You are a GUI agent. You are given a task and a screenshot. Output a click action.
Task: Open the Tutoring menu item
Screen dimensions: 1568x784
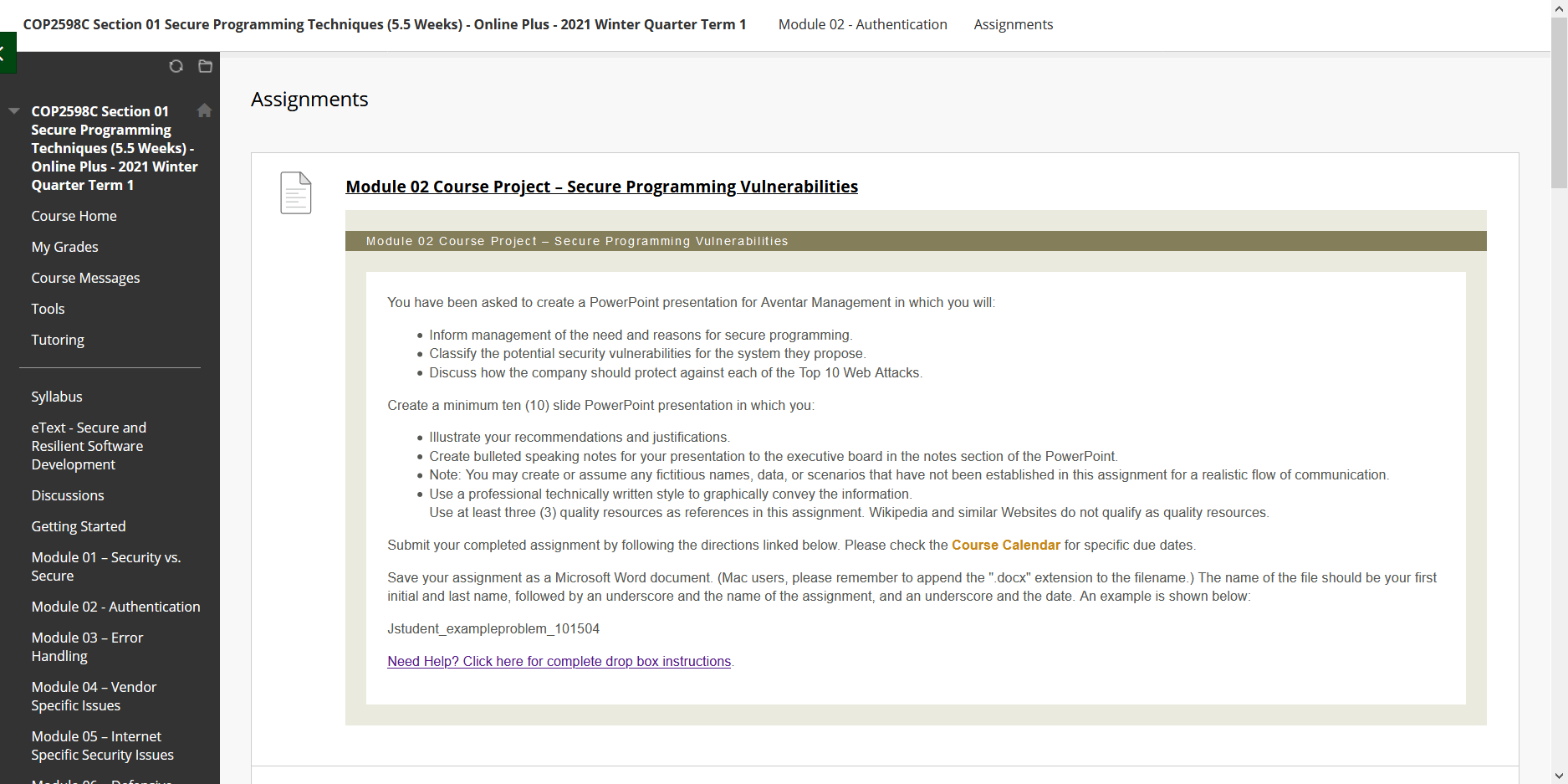(x=59, y=340)
